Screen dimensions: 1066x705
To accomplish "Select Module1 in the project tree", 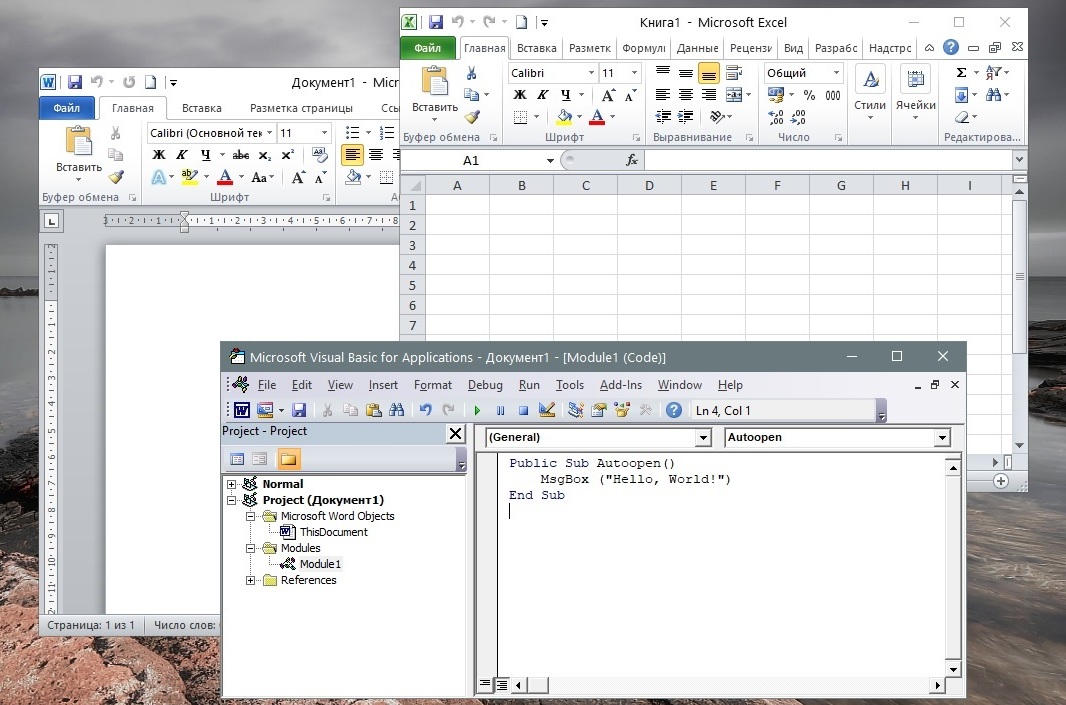I will tap(320, 564).
